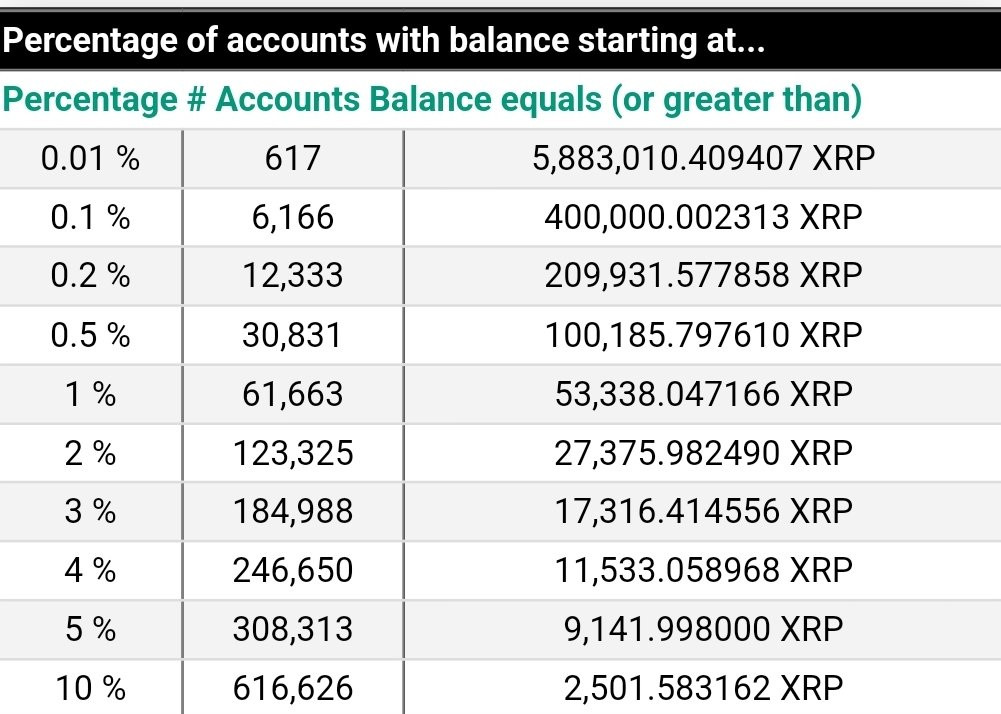Select the 9,141.998000 XRP balance
Screen dimensions: 1001x714
point(703,629)
